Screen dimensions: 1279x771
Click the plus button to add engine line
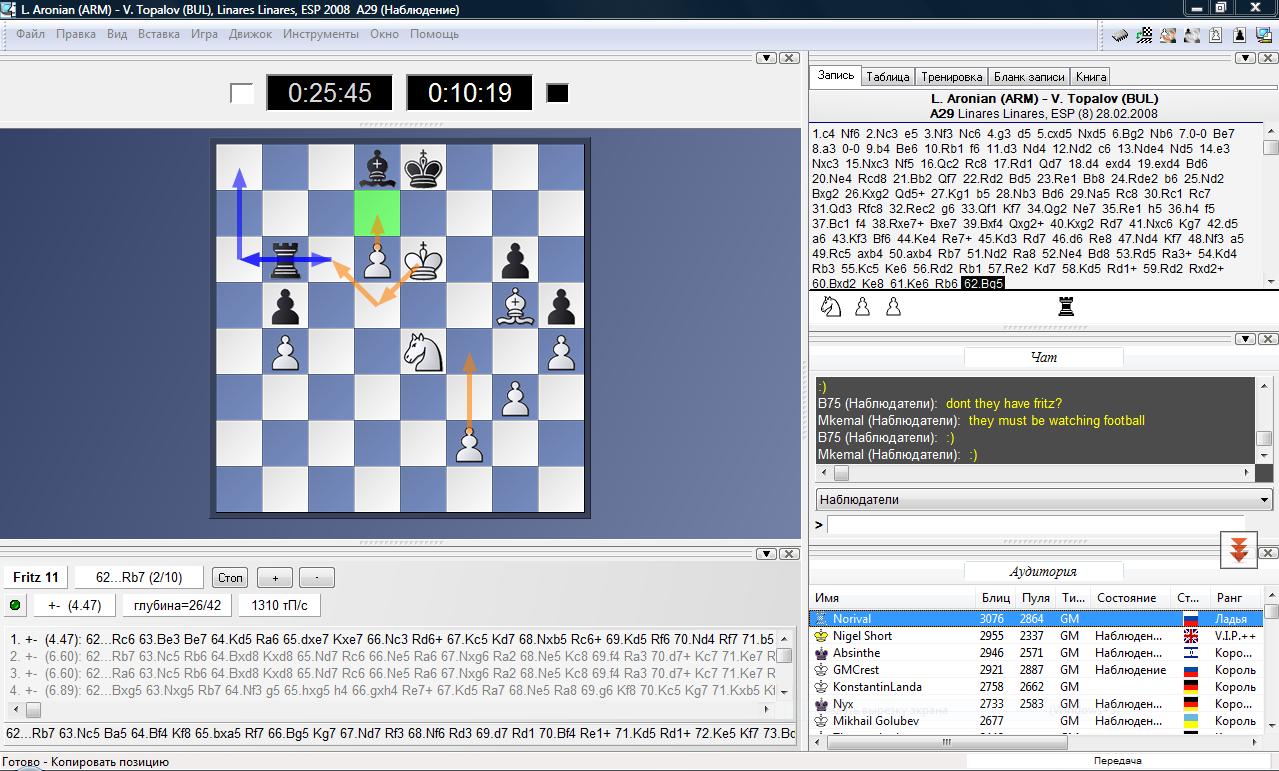[274, 578]
